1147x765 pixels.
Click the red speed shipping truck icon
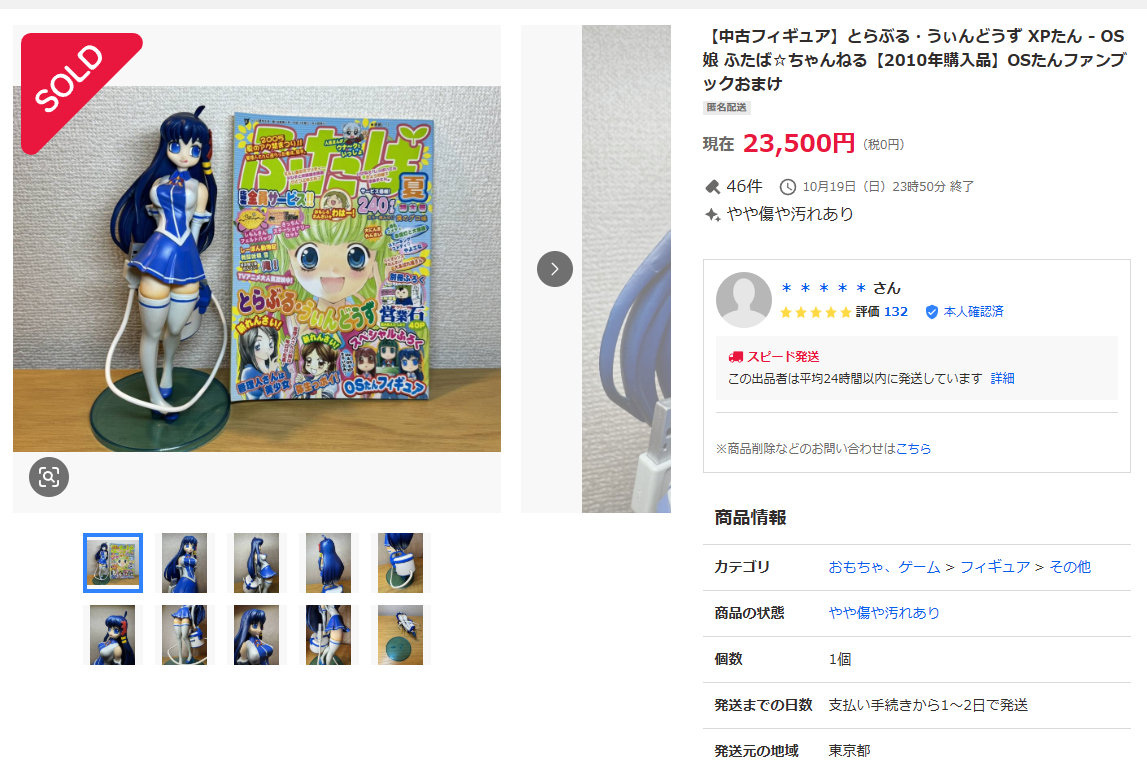735,357
